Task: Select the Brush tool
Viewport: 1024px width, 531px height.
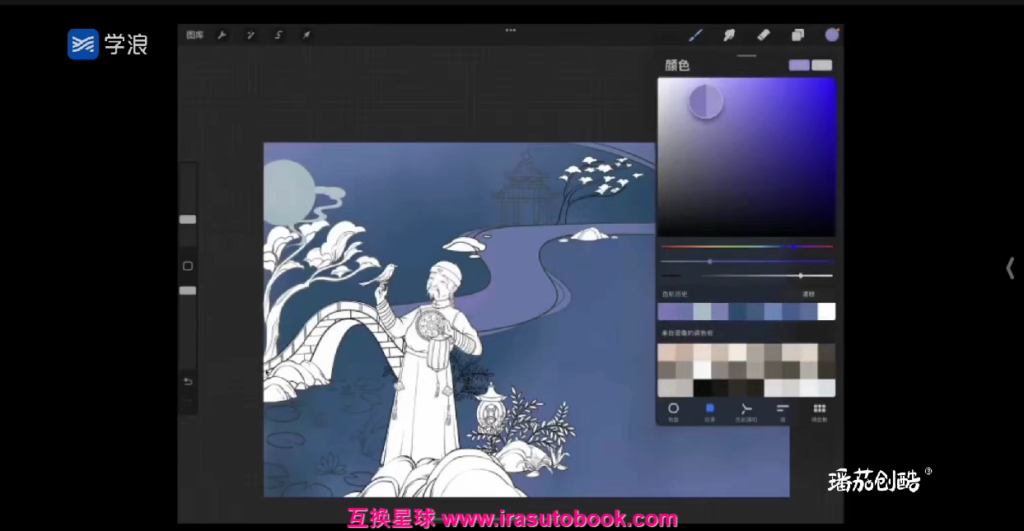Action: pos(696,35)
